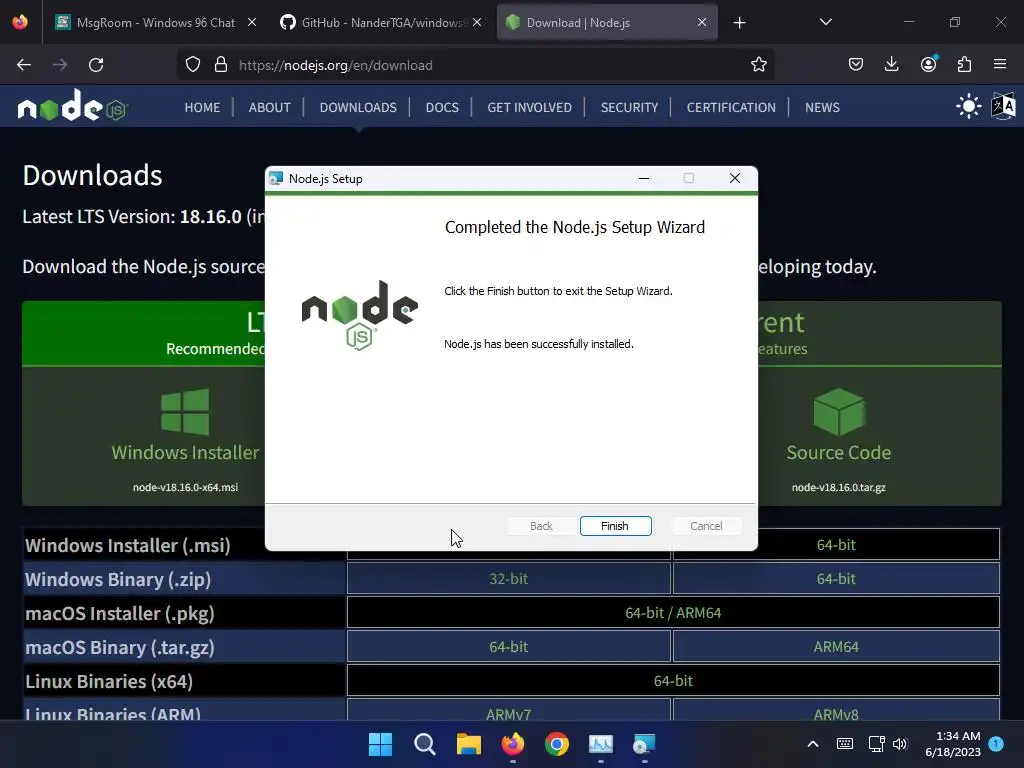Screen dimensions: 1024x768
Task: Close the GitHub tab
Action: click(x=477, y=22)
